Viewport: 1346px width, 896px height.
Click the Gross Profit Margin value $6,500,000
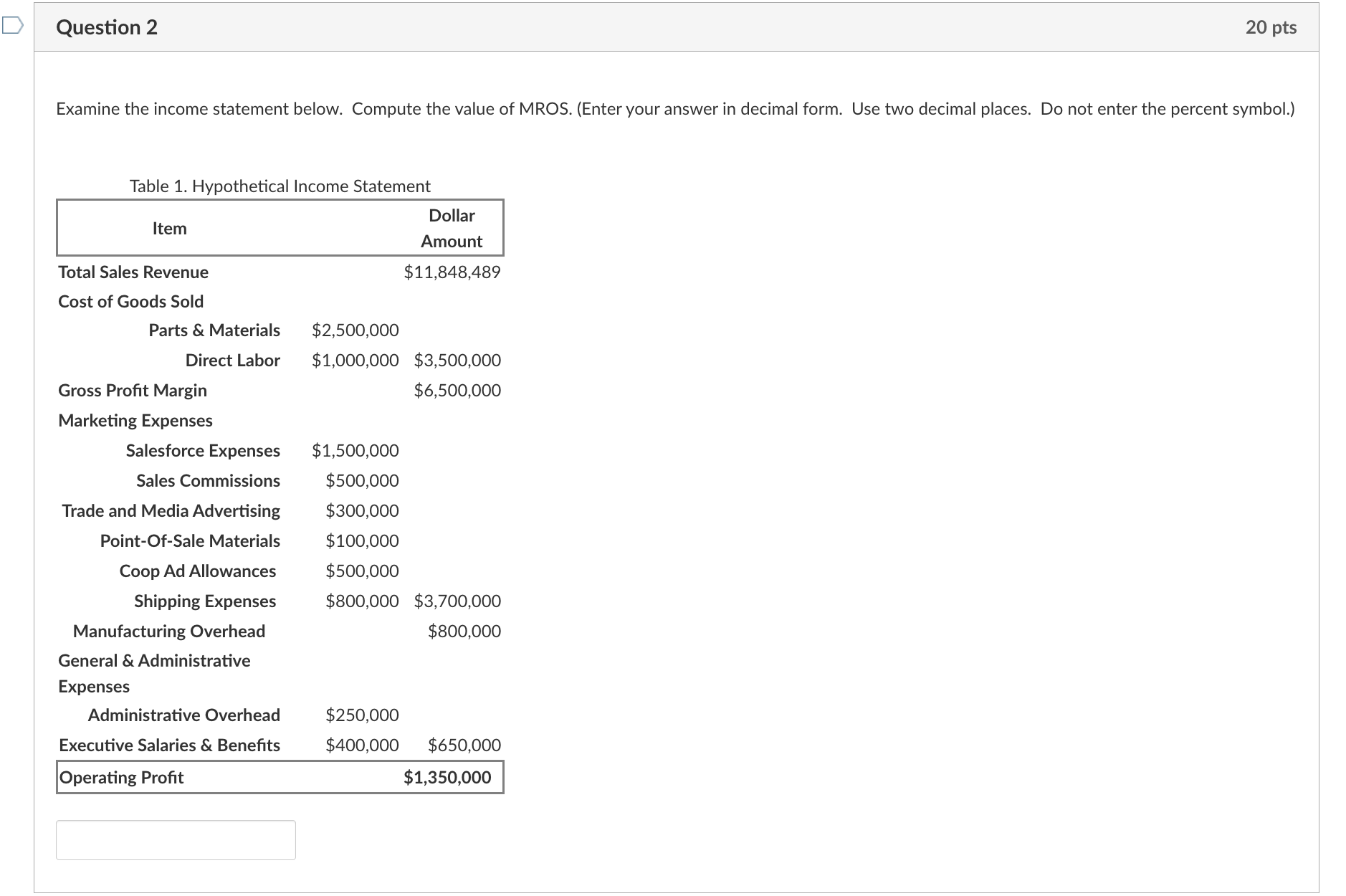[x=457, y=391]
